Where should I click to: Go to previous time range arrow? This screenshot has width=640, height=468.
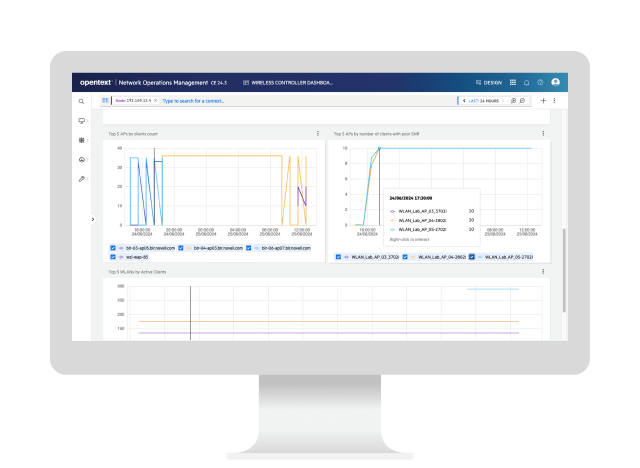[x=464, y=101]
